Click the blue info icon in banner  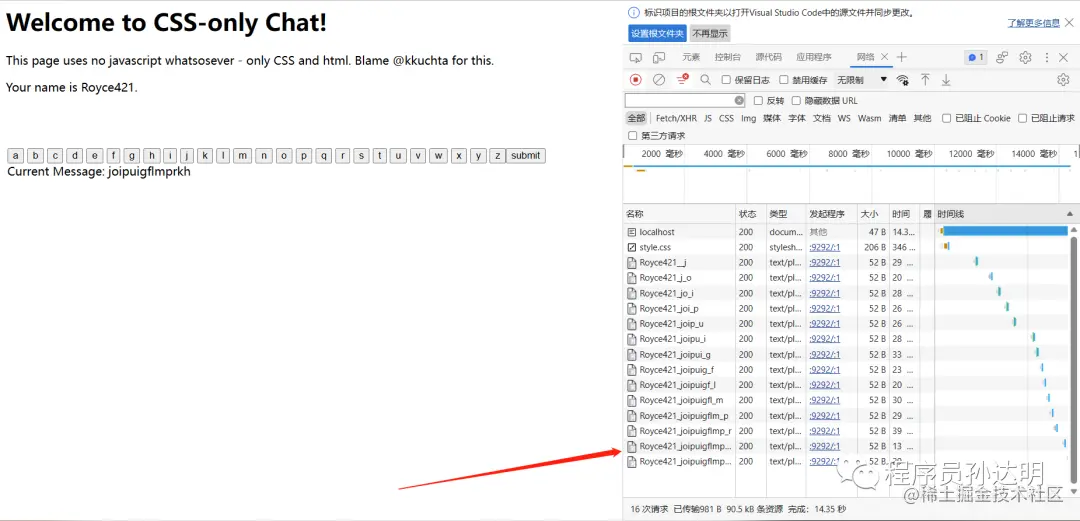[x=634, y=12]
